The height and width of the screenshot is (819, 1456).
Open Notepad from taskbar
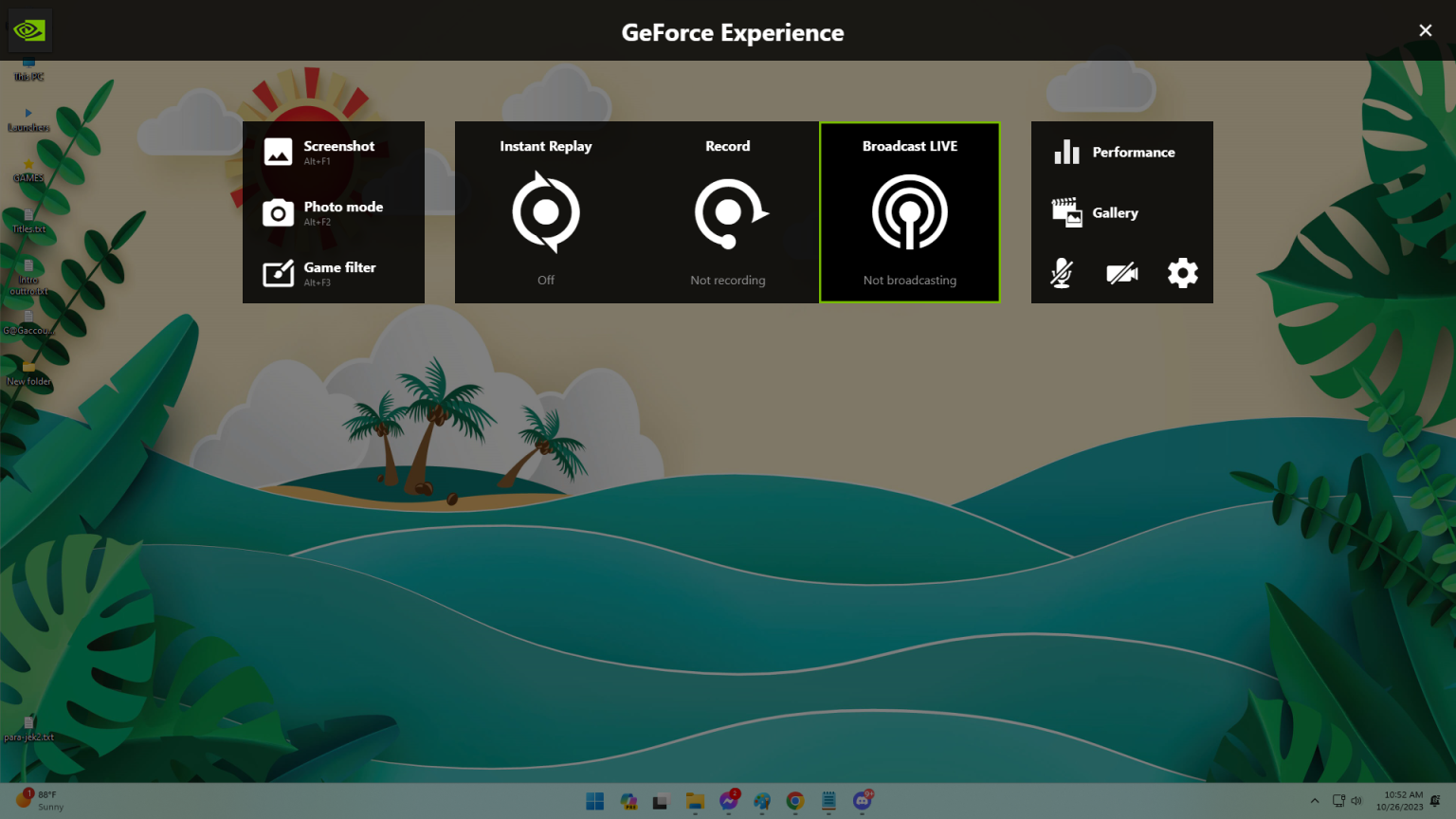pos(828,801)
